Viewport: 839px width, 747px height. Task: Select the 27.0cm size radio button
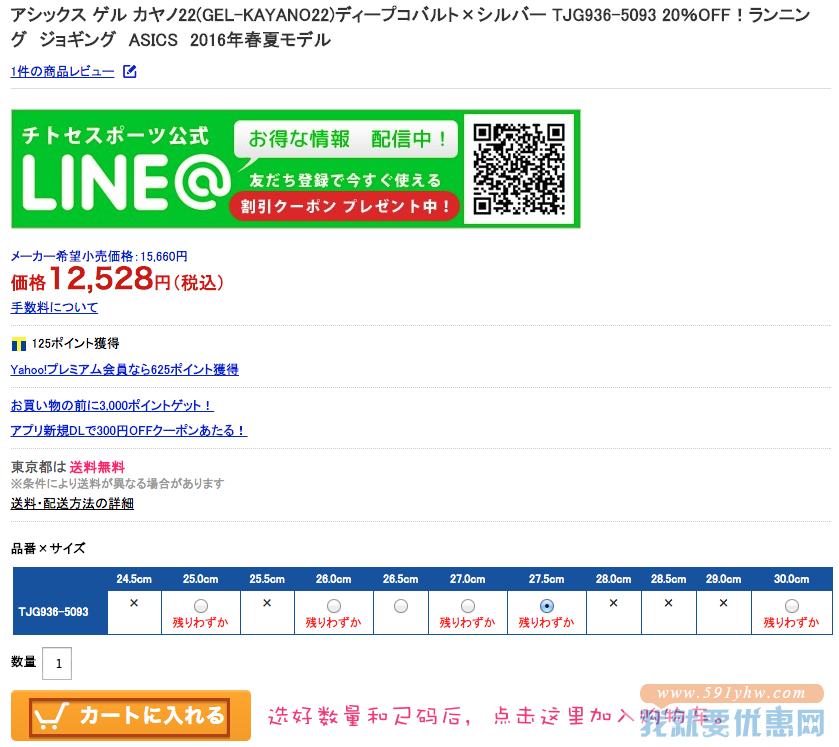coord(468,606)
